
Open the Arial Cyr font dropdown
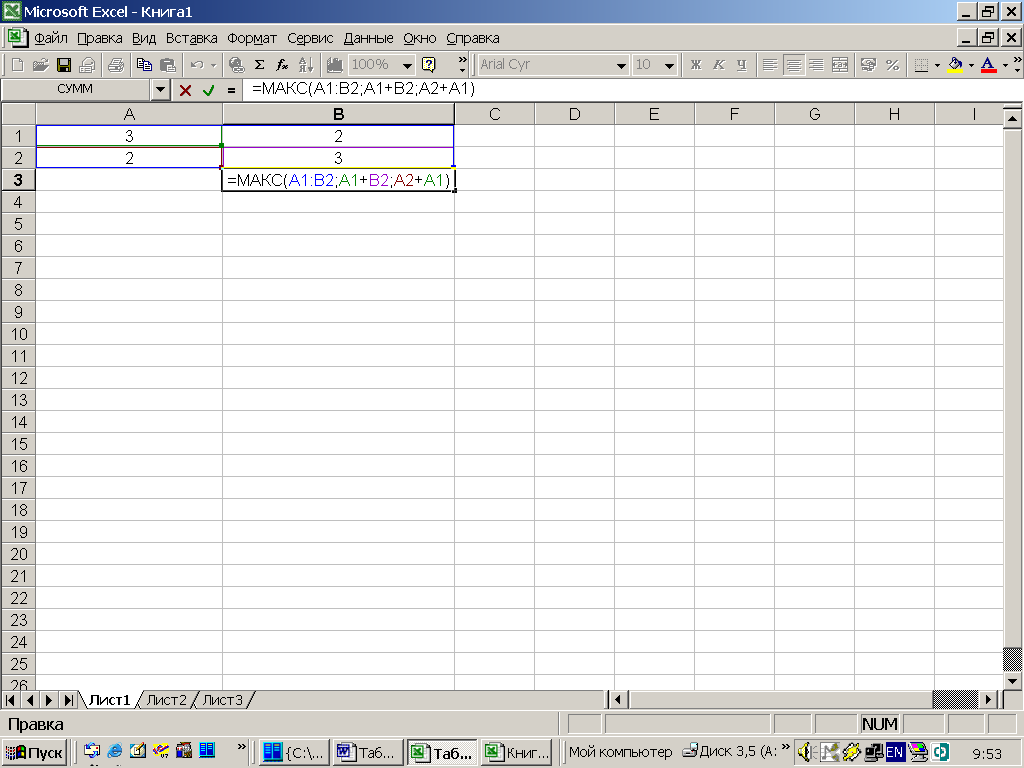pos(621,65)
